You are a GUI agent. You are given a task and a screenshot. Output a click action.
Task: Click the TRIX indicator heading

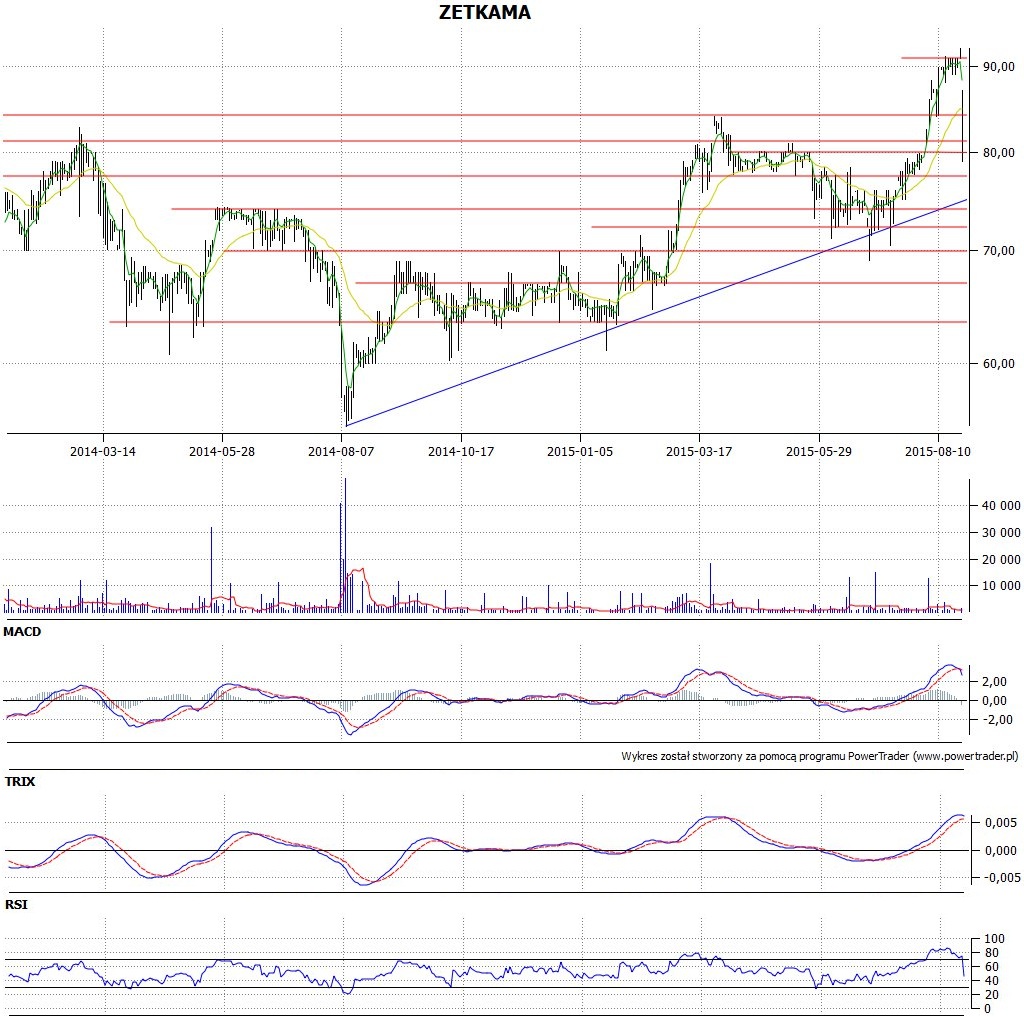click(x=20, y=781)
